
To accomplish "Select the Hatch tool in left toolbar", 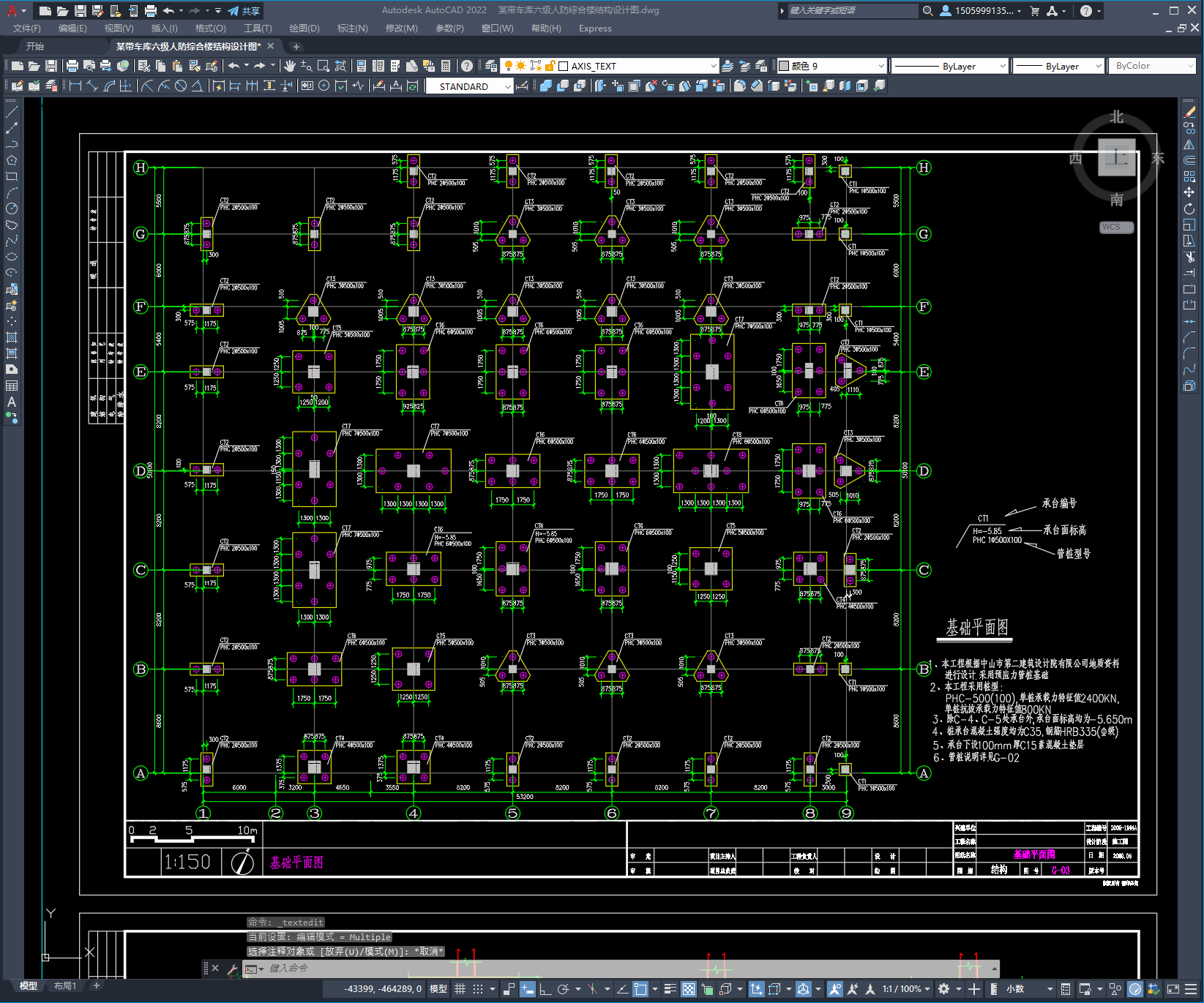I will [11, 337].
